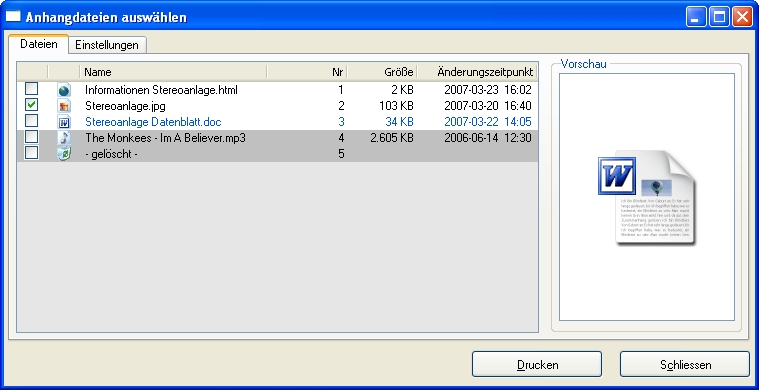Image resolution: width=759 pixels, height=390 pixels.
Task: Click the HTML file icon for Informationen Stereoanlage
Action: [64, 90]
